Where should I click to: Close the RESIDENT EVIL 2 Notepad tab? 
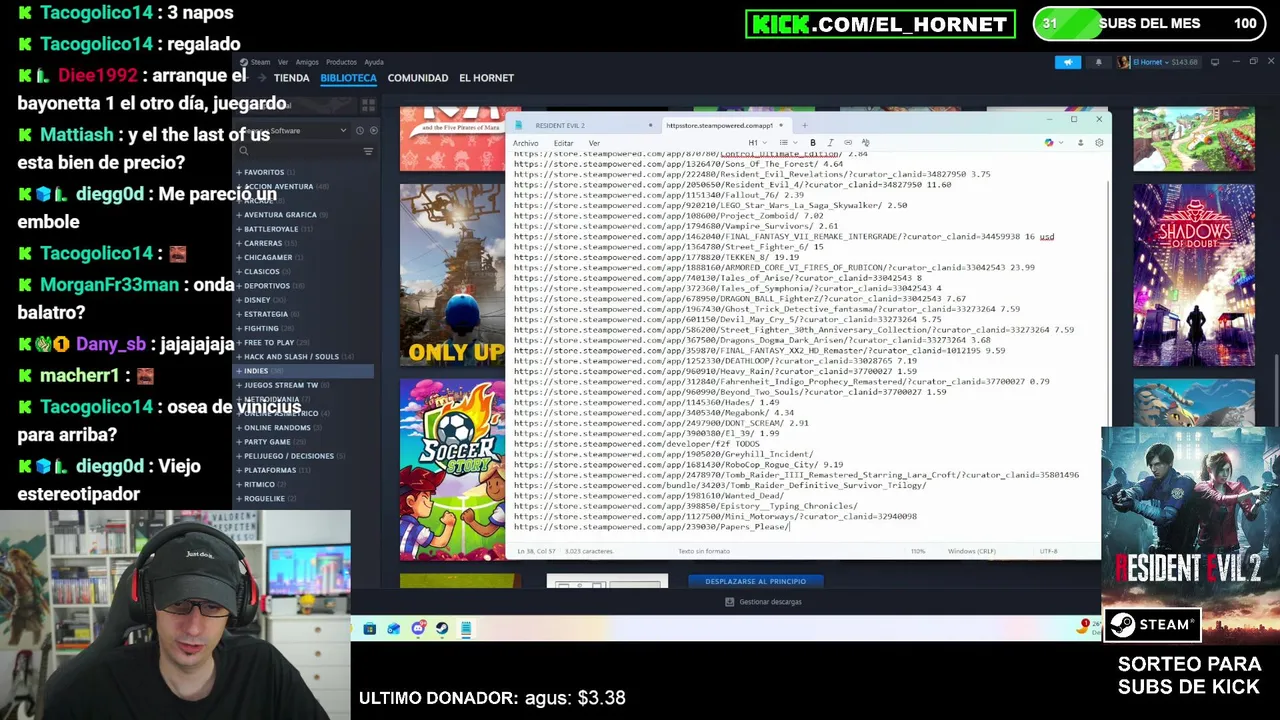(x=650, y=125)
